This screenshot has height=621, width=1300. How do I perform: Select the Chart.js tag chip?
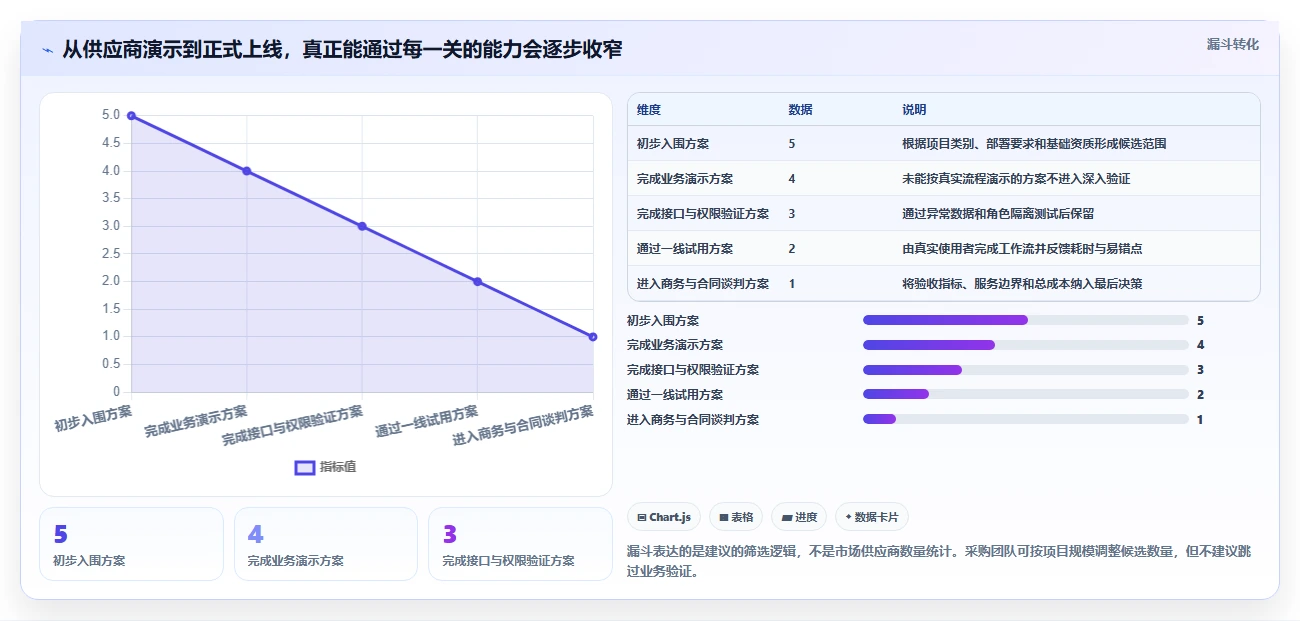(664, 517)
